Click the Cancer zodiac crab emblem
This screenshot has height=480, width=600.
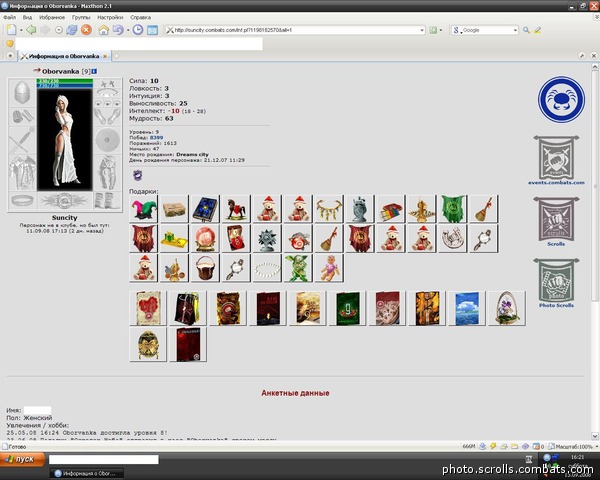tap(561, 99)
